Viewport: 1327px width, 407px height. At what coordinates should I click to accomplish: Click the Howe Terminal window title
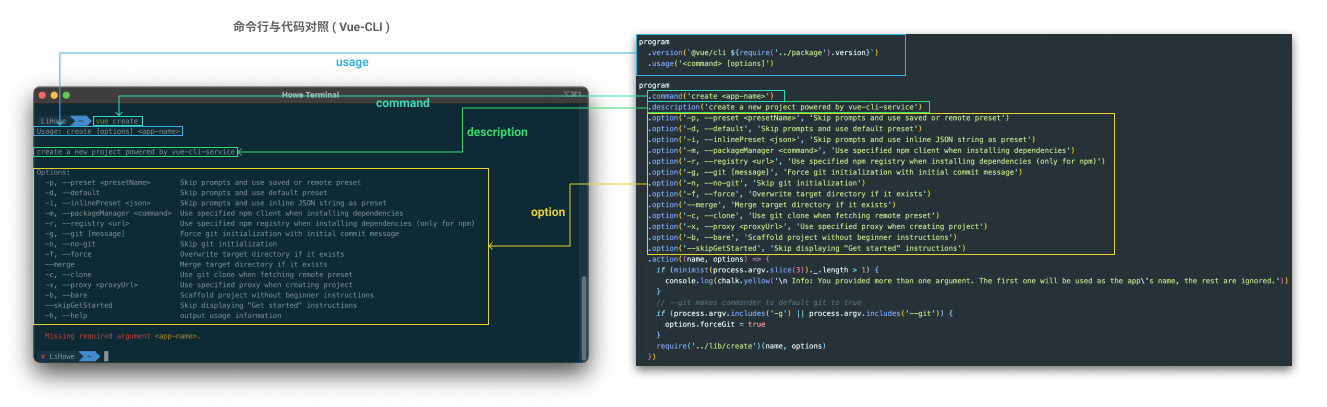pos(310,95)
